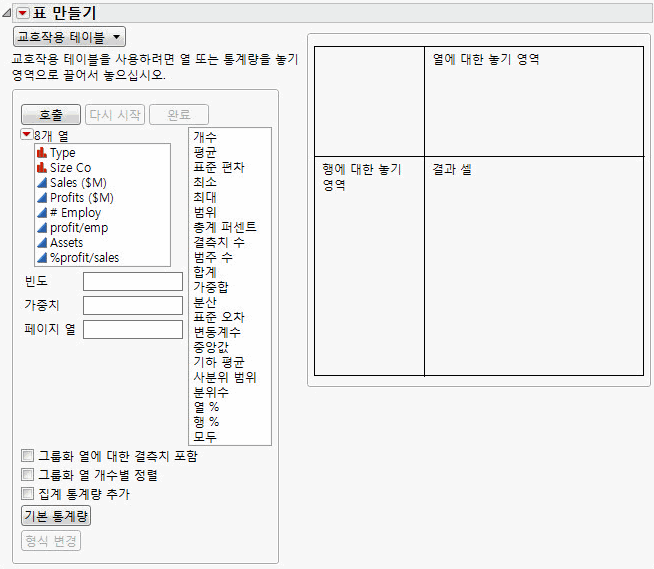Select the 가중합 statistic
Image resolution: width=654 pixels, height=569 pixels.
click(x=211, y=287)
